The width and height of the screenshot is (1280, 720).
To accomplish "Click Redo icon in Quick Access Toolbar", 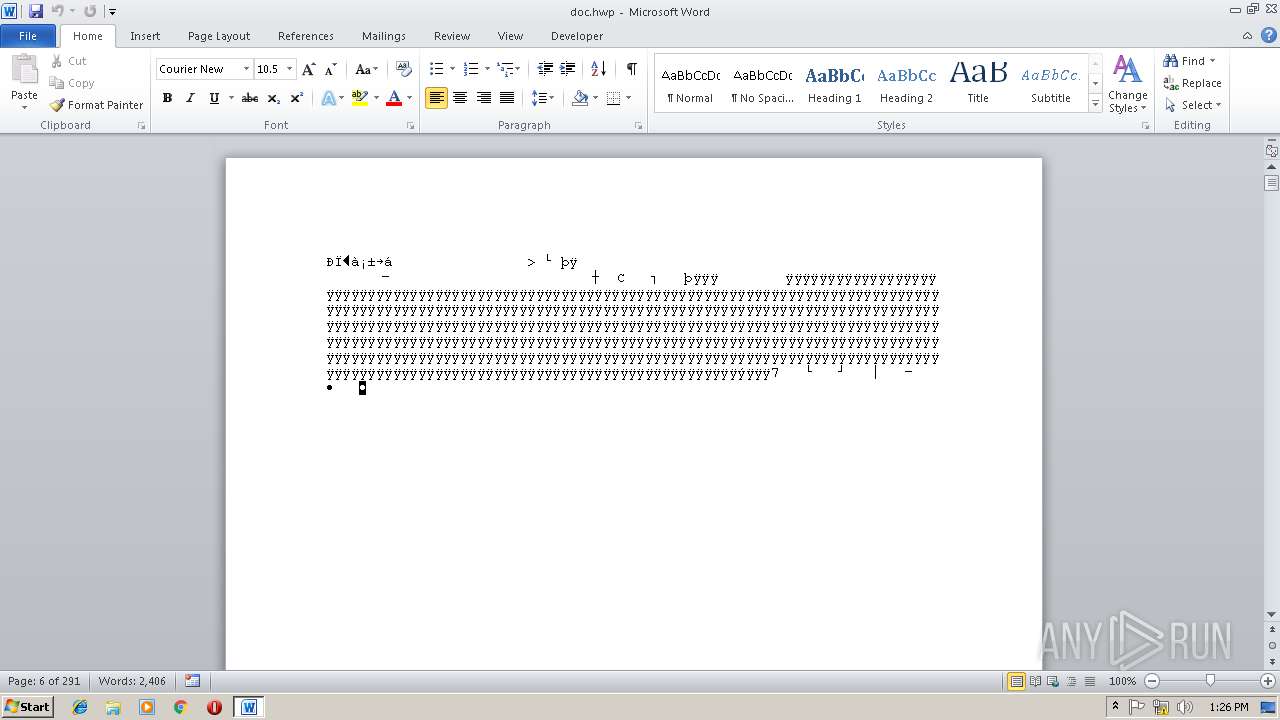I will pos(90,11).
